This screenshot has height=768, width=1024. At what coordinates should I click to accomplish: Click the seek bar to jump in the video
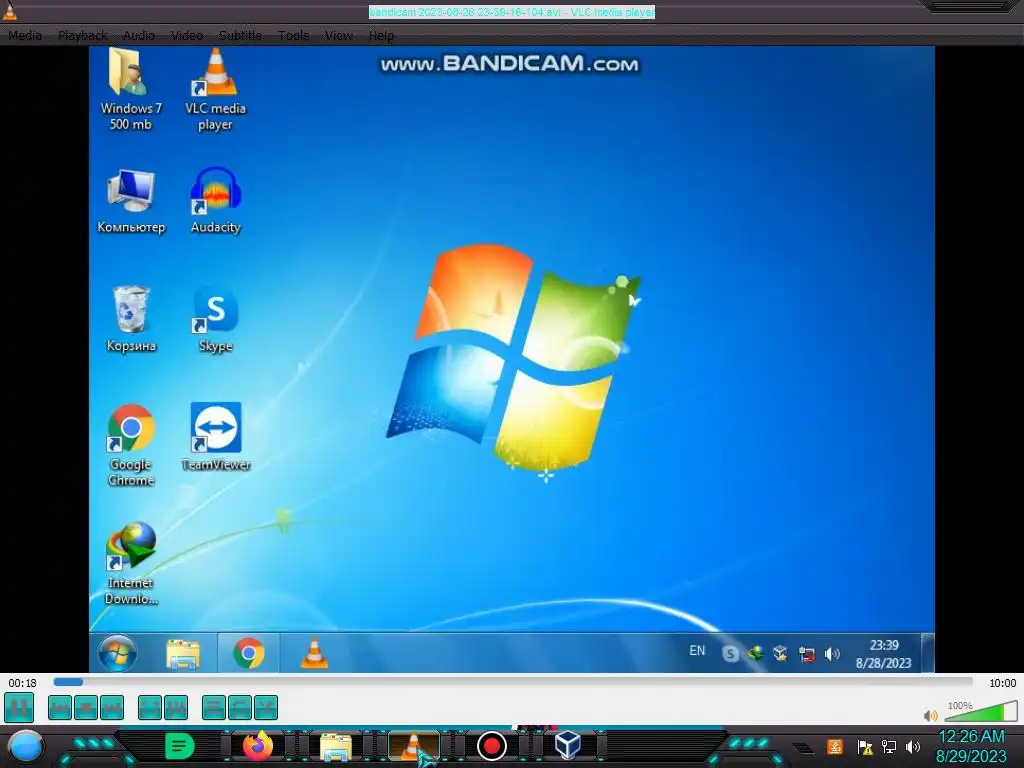click(x=513, y=682)
